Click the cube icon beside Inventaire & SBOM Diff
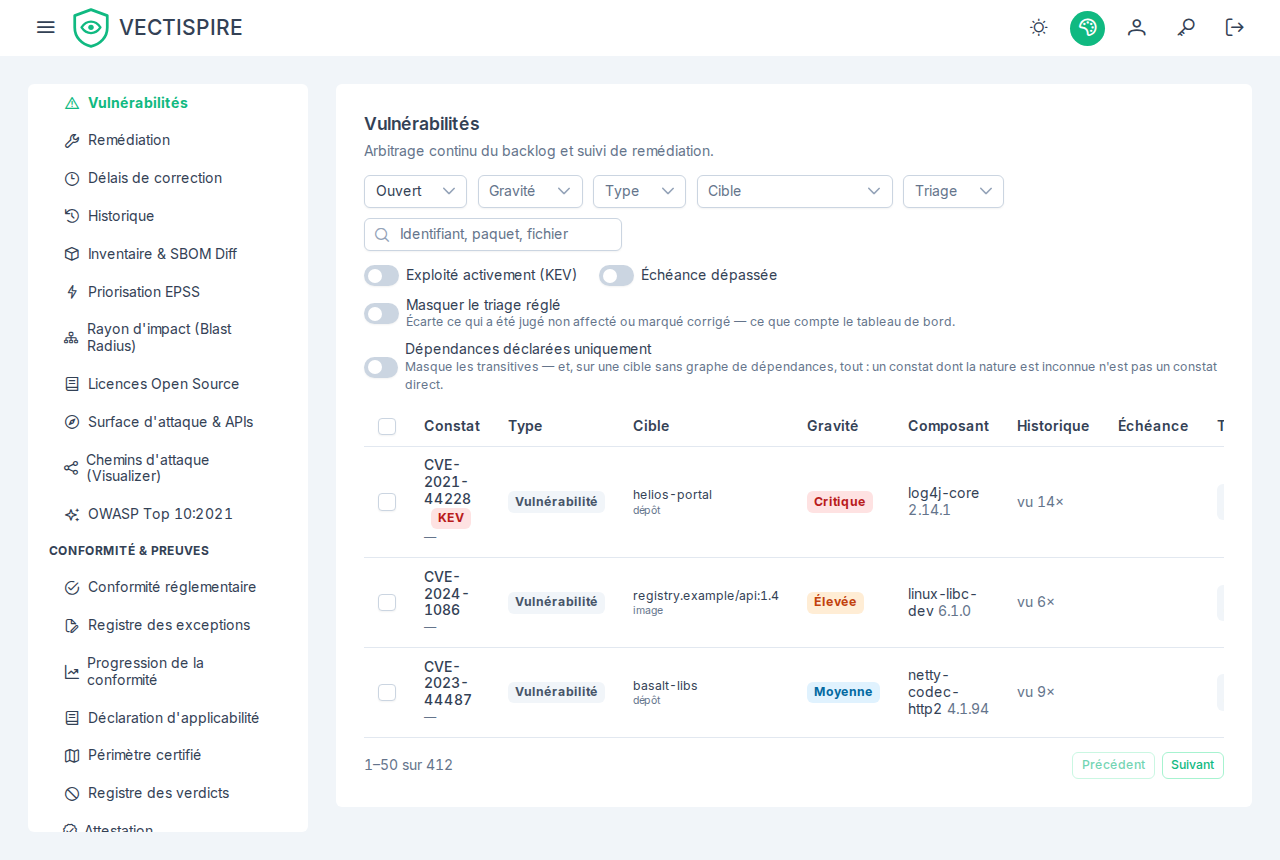 pyautogui.click(x=72, y=254)
